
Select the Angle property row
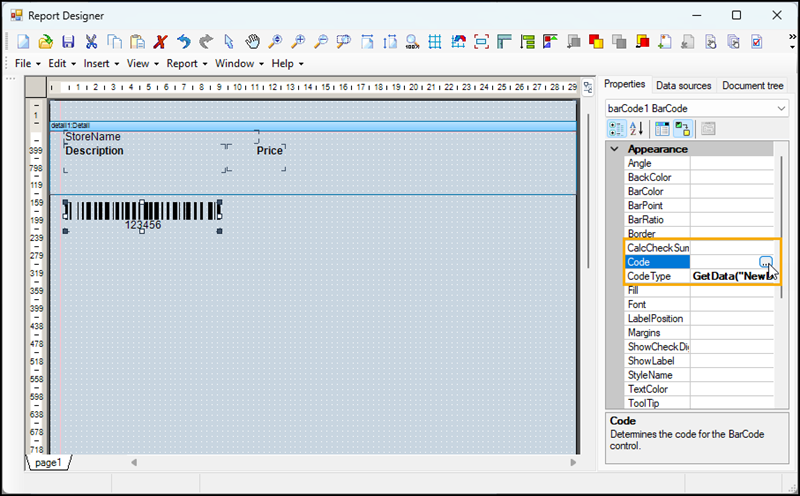(x=699, y=163)
